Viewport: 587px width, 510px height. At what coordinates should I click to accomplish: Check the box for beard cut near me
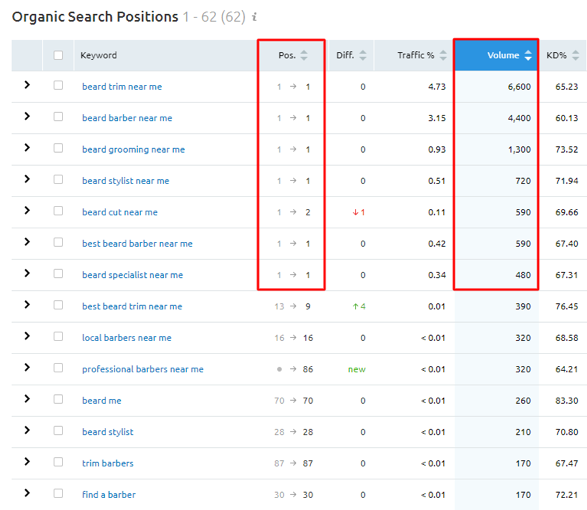58,211
